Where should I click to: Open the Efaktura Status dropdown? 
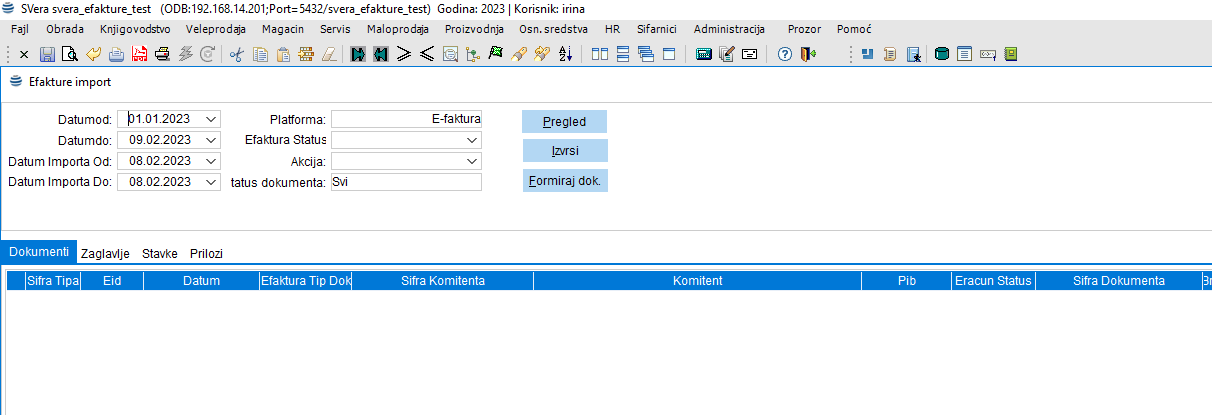472,140
